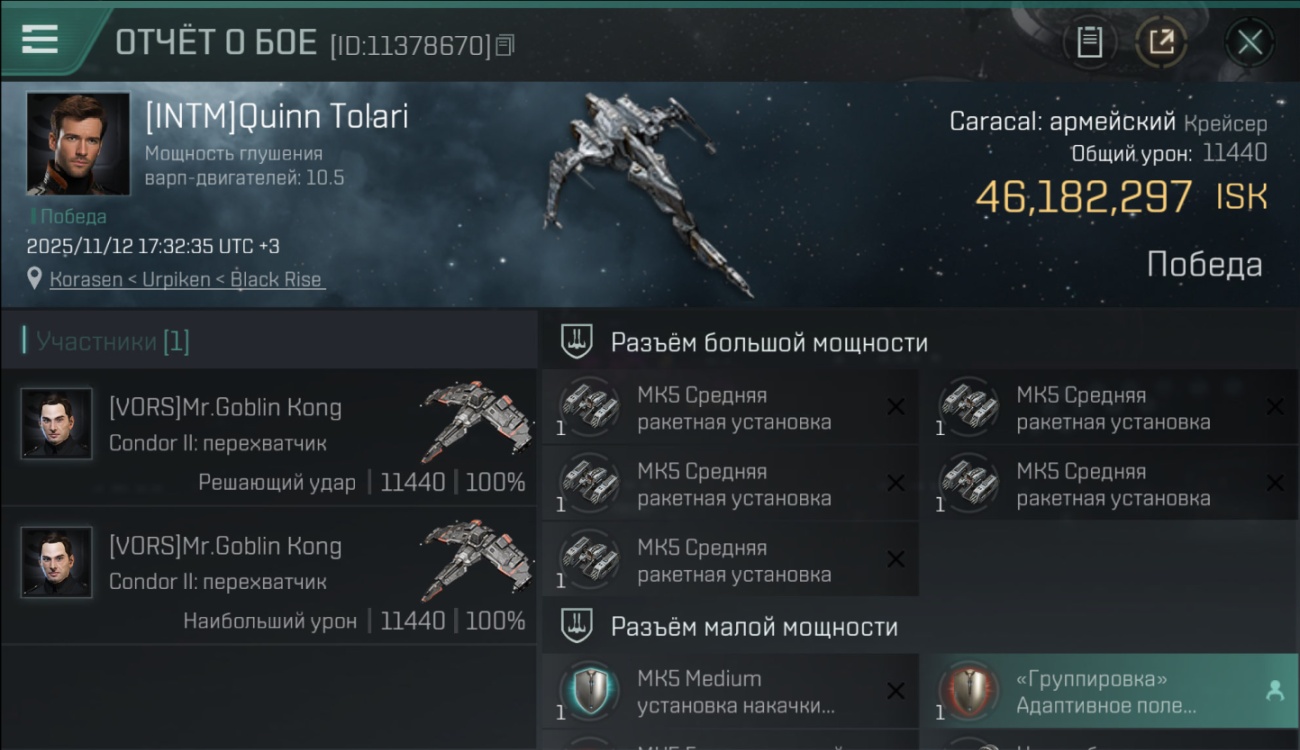Viewport: 1300px width, 750px height.
Task: Open Quinn Tolari's pilot portrait
Action: 78,144
